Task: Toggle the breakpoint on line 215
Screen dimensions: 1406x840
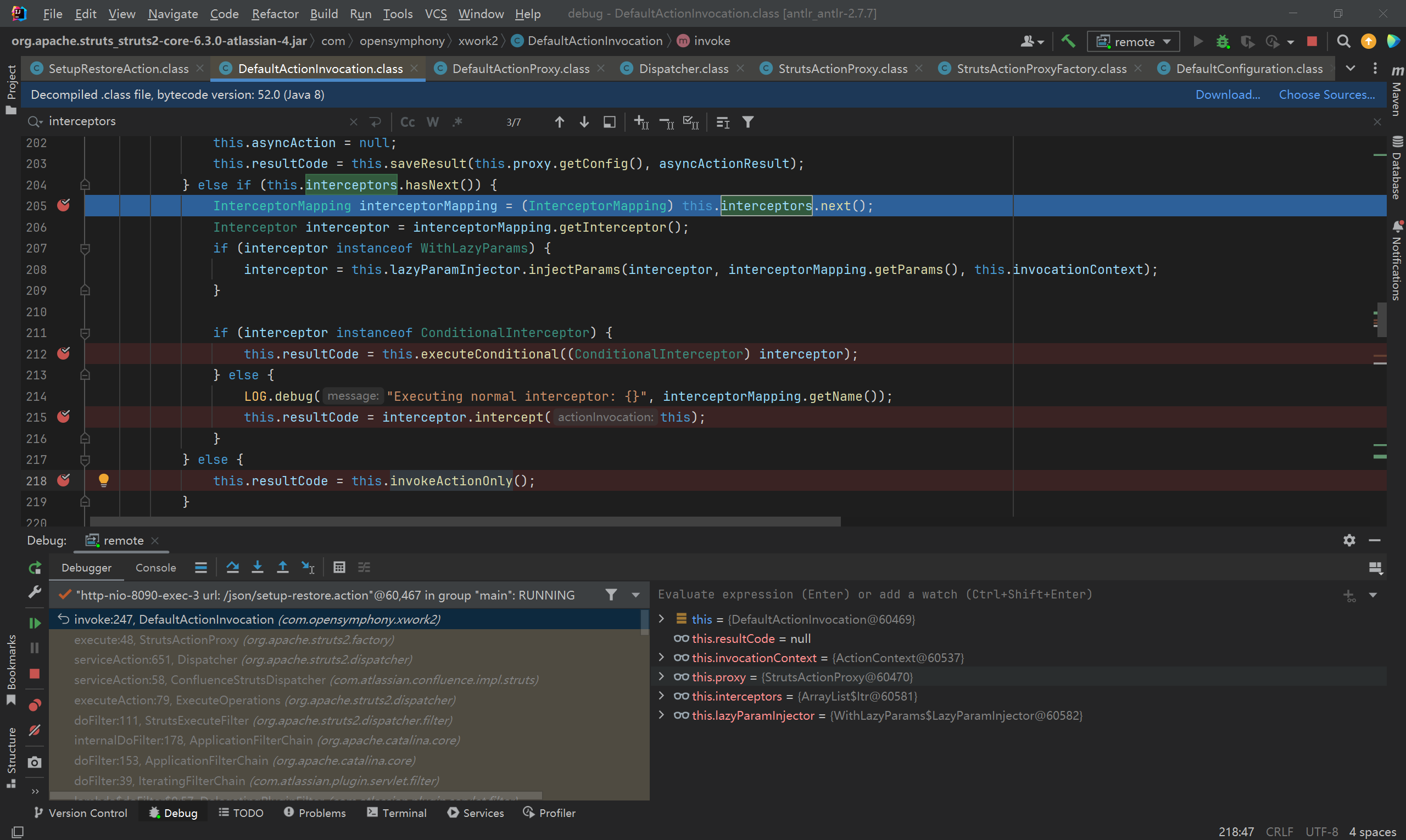Action: point(63,417)
